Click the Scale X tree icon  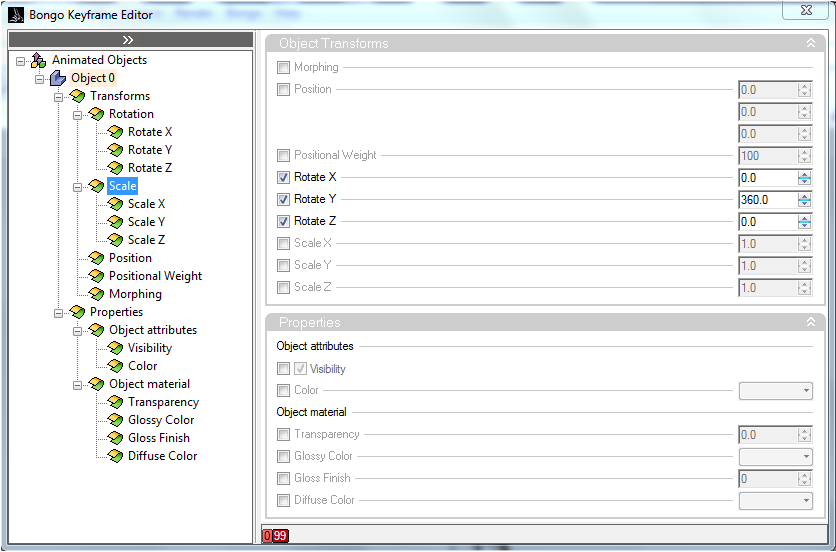point(115,204)
